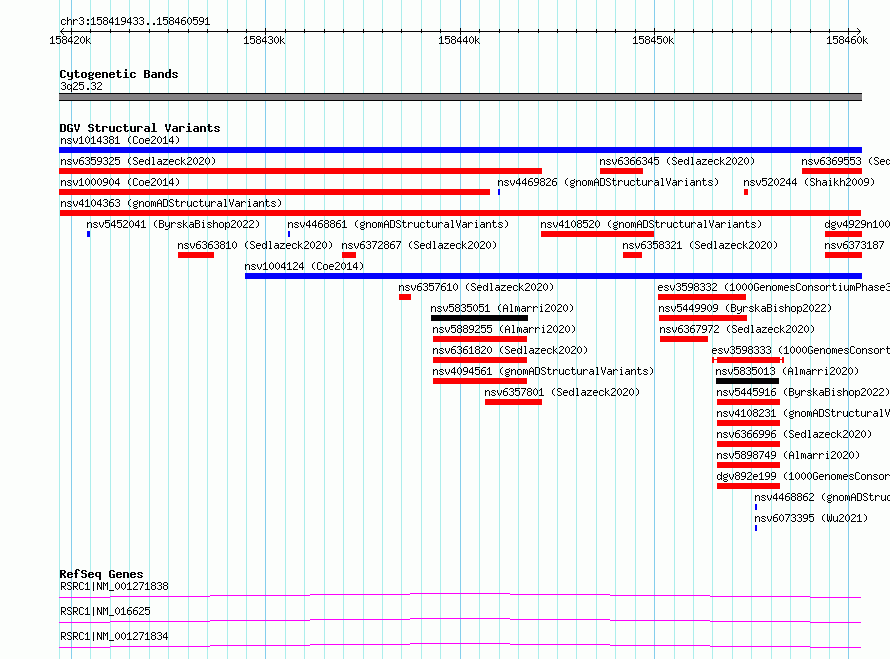
Task: Select the black bar under nsv5835013
Action: tap(748, 381)
